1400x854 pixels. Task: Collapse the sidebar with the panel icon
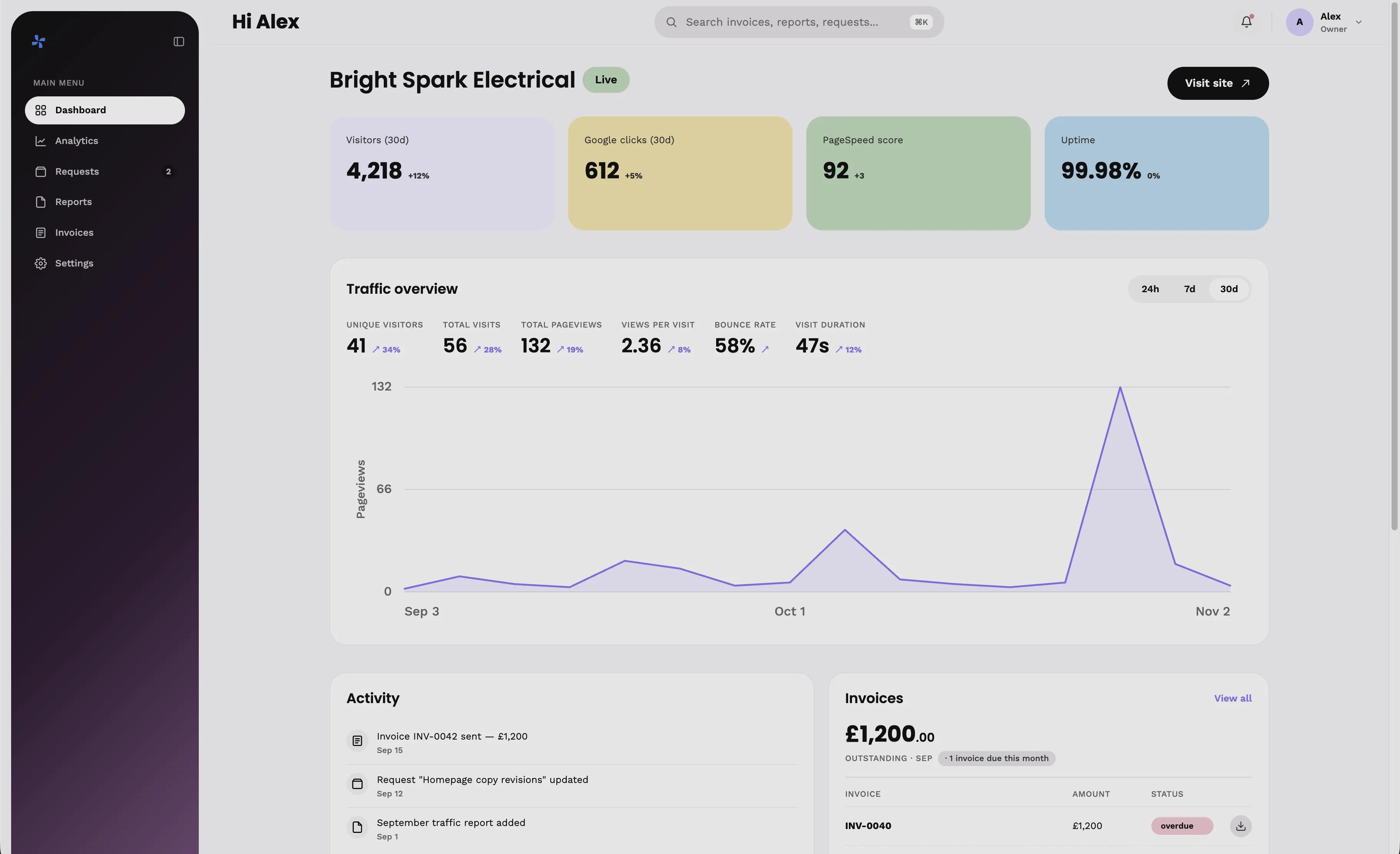pos(178,41)
